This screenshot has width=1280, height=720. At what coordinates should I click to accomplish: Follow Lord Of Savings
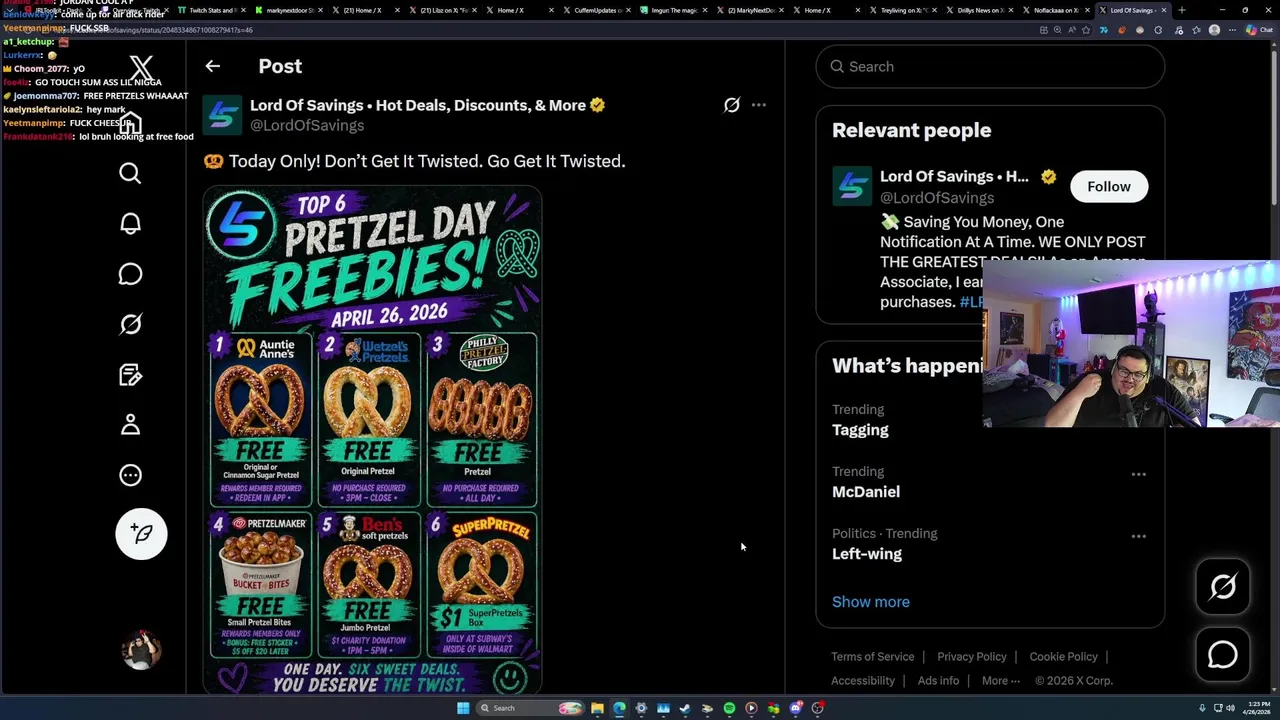tap(1109, 187)
